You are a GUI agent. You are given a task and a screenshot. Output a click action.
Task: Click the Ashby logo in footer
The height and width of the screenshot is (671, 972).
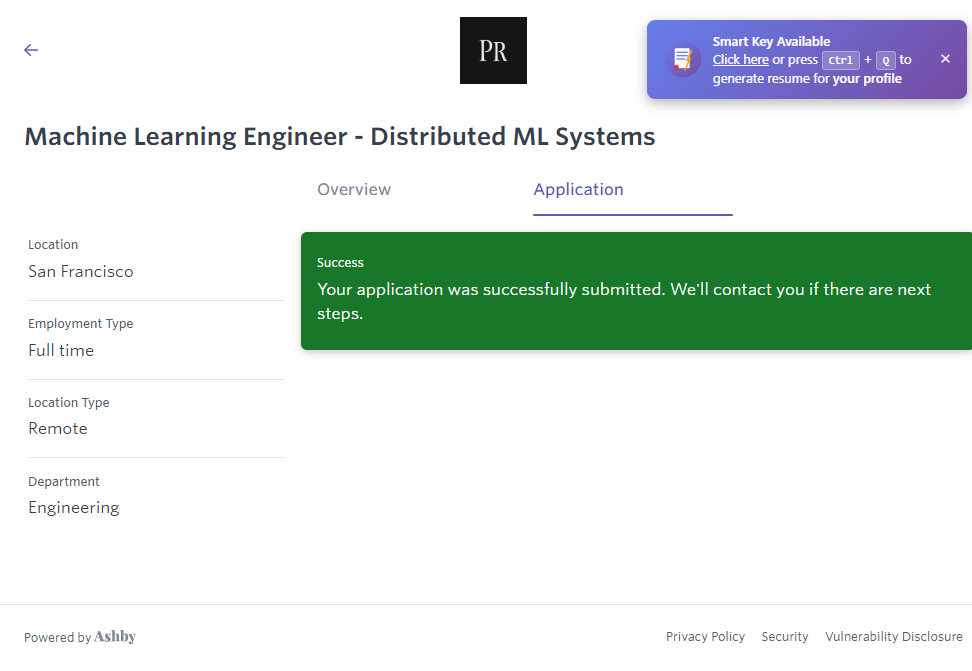pos(115,637)
